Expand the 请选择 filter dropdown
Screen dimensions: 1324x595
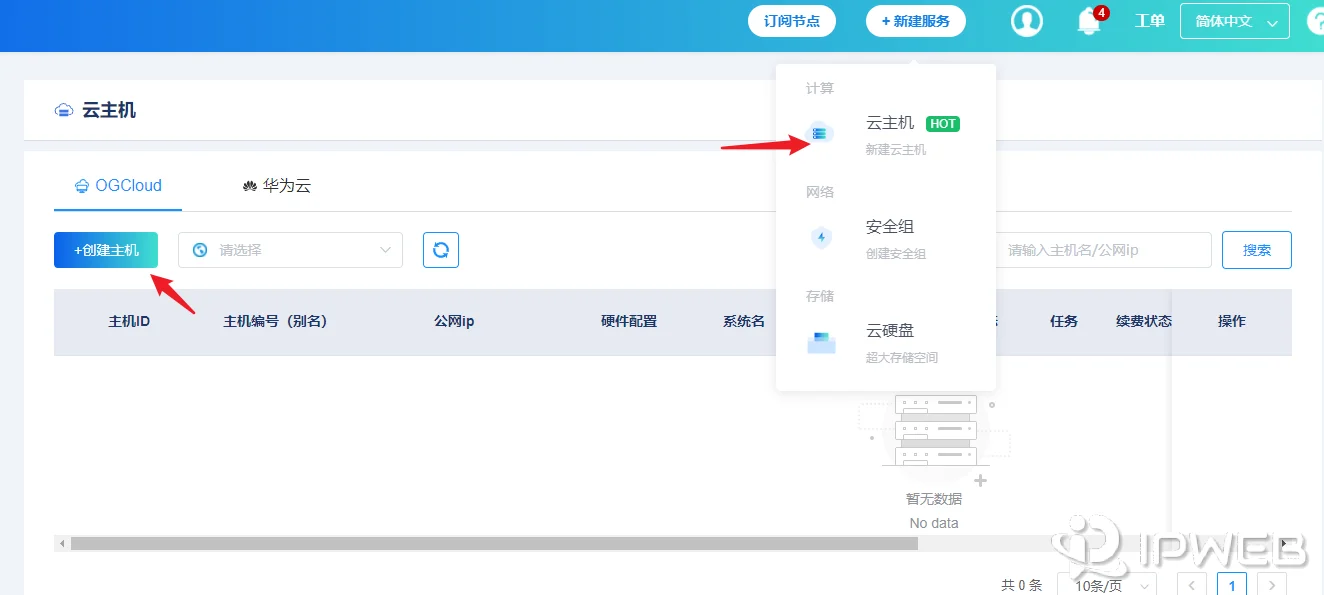290,250
